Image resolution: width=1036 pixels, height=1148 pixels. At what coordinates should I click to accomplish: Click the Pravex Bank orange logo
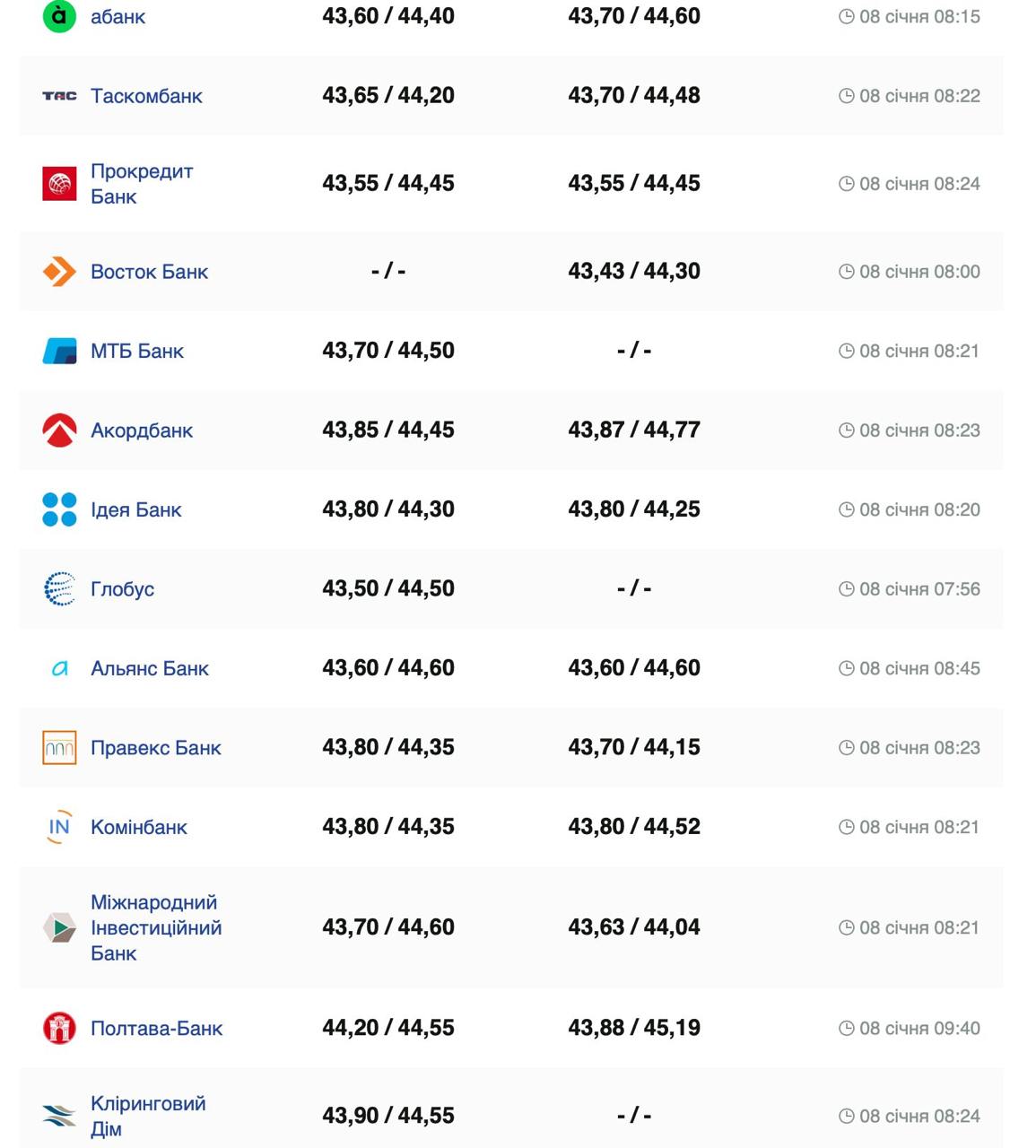pyautogui.click(x=59, y=748)
